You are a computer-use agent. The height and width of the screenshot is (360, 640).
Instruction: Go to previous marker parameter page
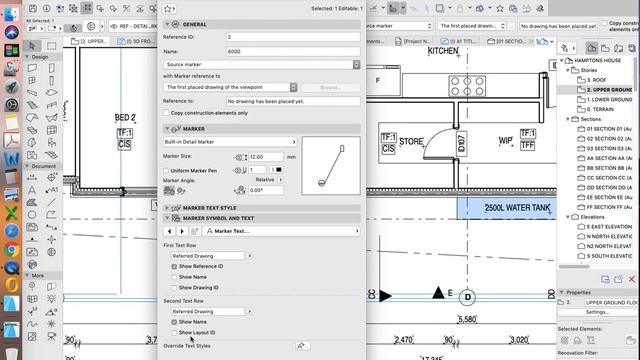click(x=169, y=231)
